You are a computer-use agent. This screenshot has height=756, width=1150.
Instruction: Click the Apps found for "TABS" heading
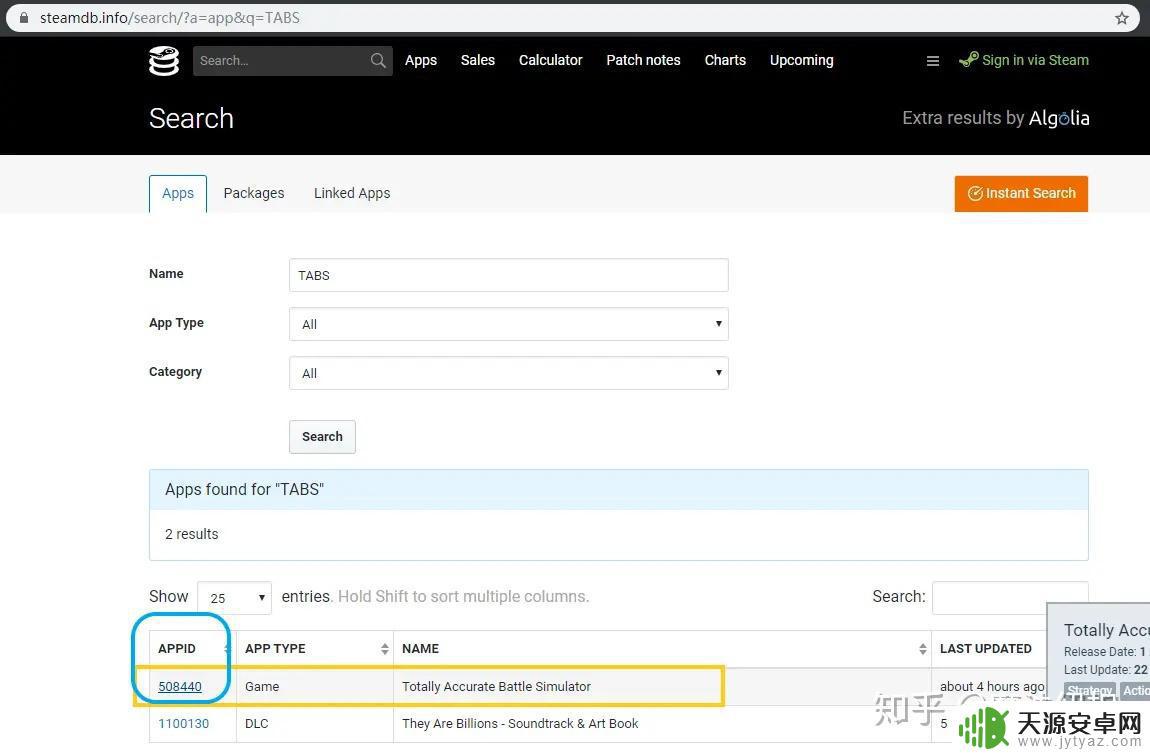pos(244,490)
